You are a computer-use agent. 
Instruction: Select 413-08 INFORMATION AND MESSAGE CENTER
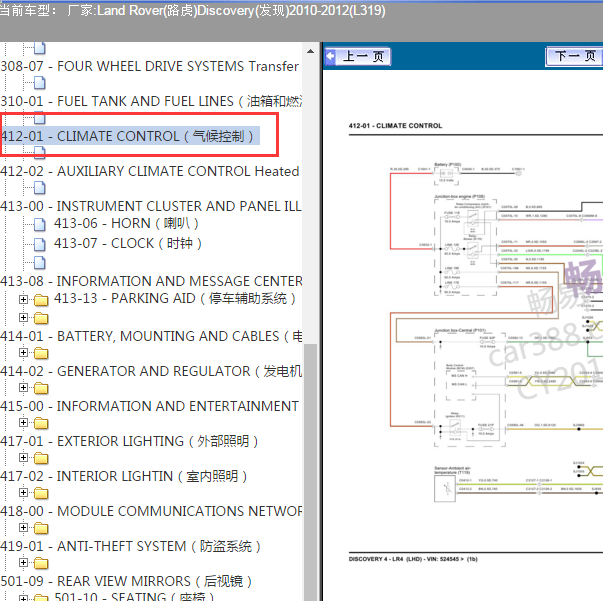coord(151,281)
